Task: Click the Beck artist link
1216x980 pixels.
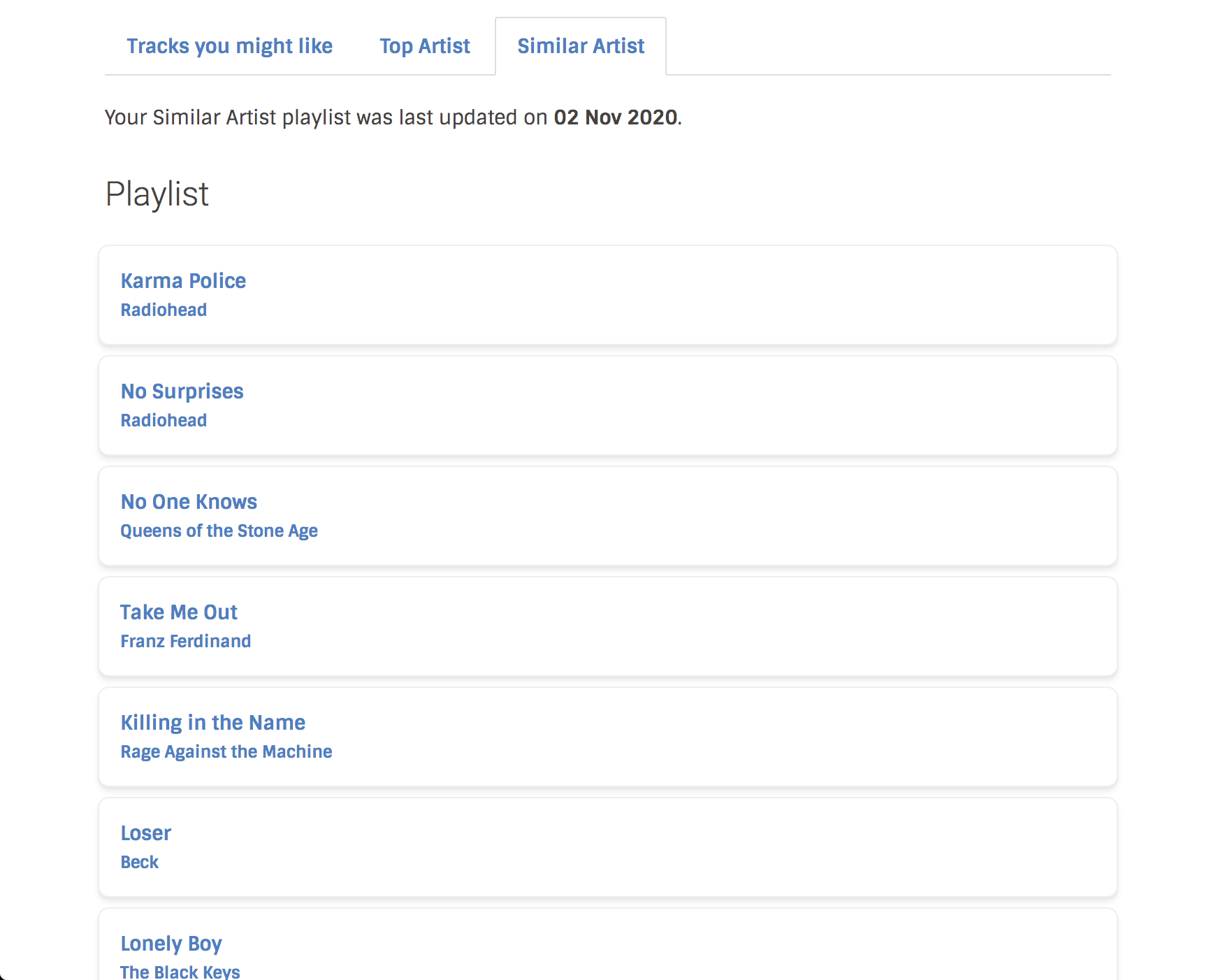Action: (x=140, y=863)
